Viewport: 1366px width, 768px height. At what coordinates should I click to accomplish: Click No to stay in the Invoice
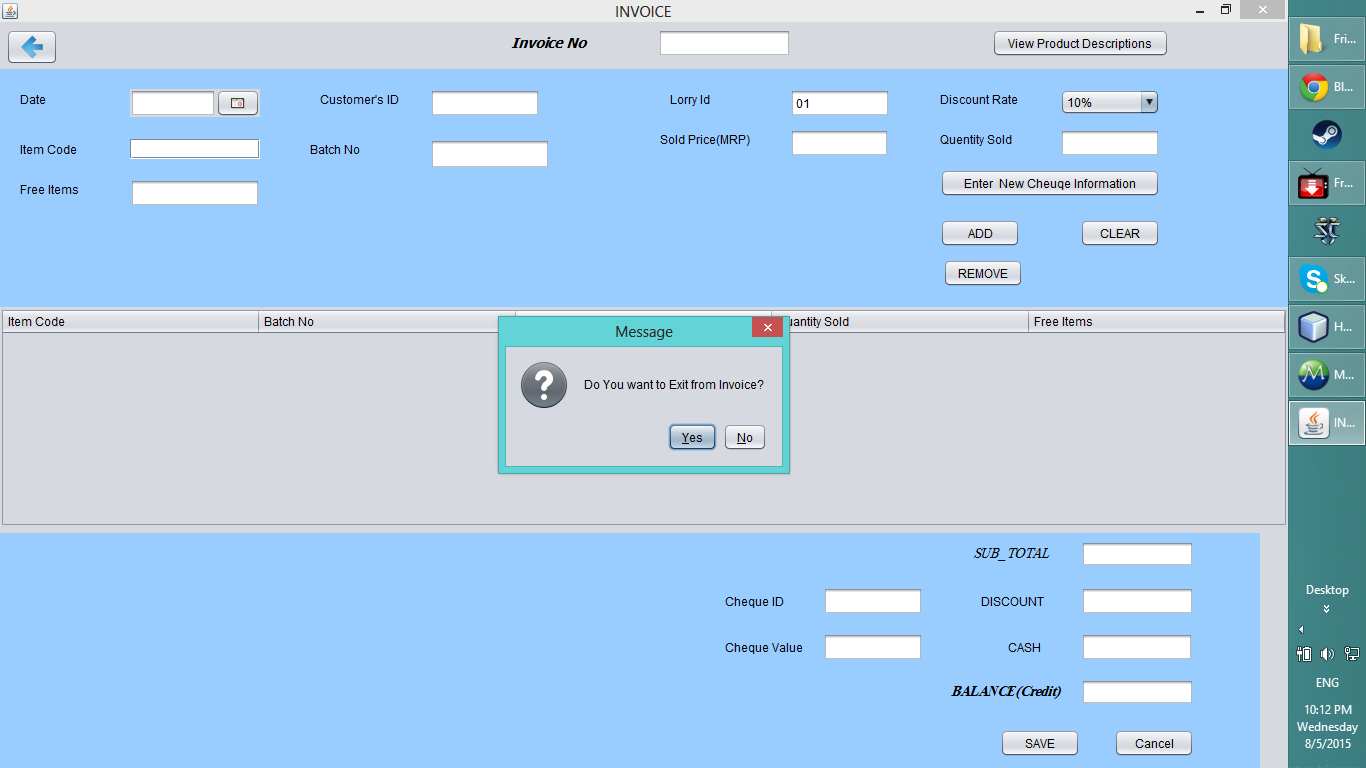744,437
